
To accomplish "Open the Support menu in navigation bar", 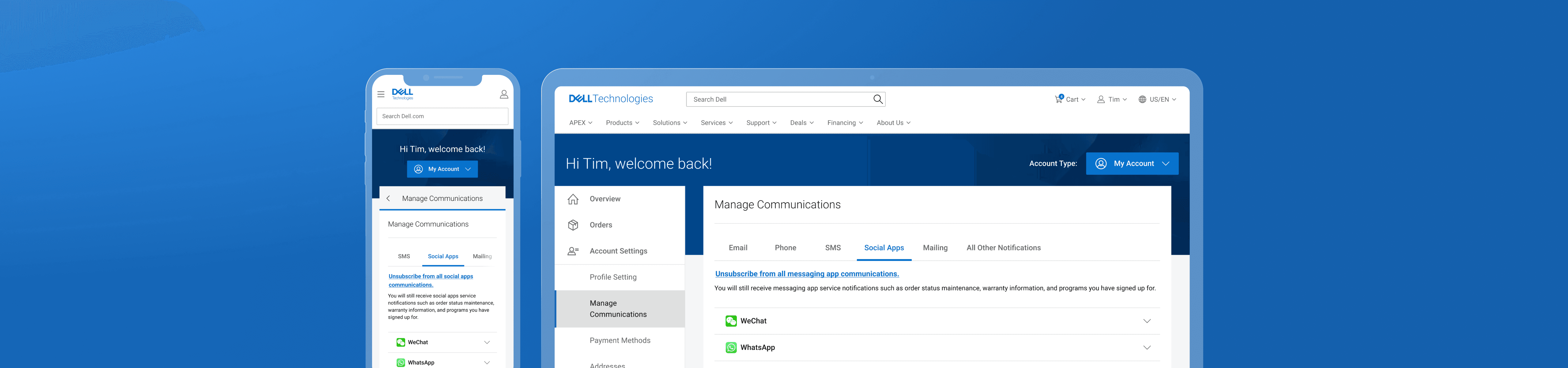I will tap(761, 123).
